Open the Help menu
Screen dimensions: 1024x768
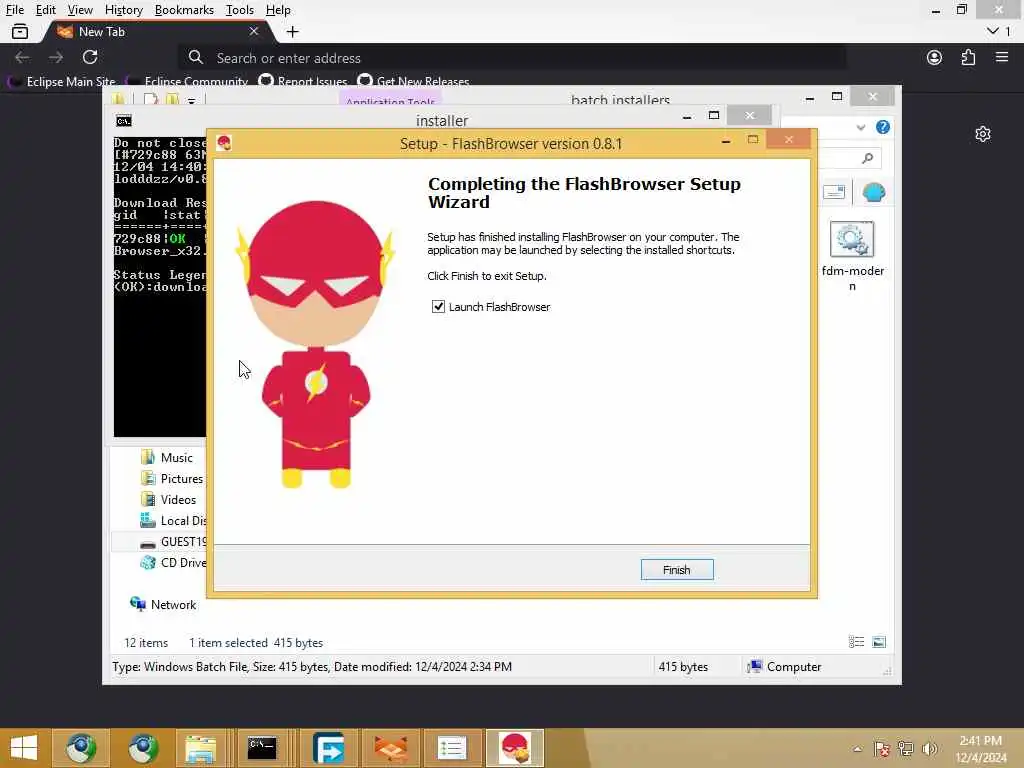coord(278,10)
